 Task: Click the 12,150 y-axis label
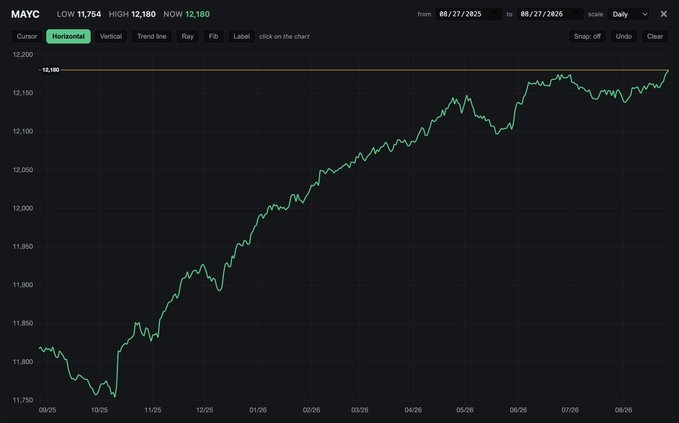[x=23, y=93]
